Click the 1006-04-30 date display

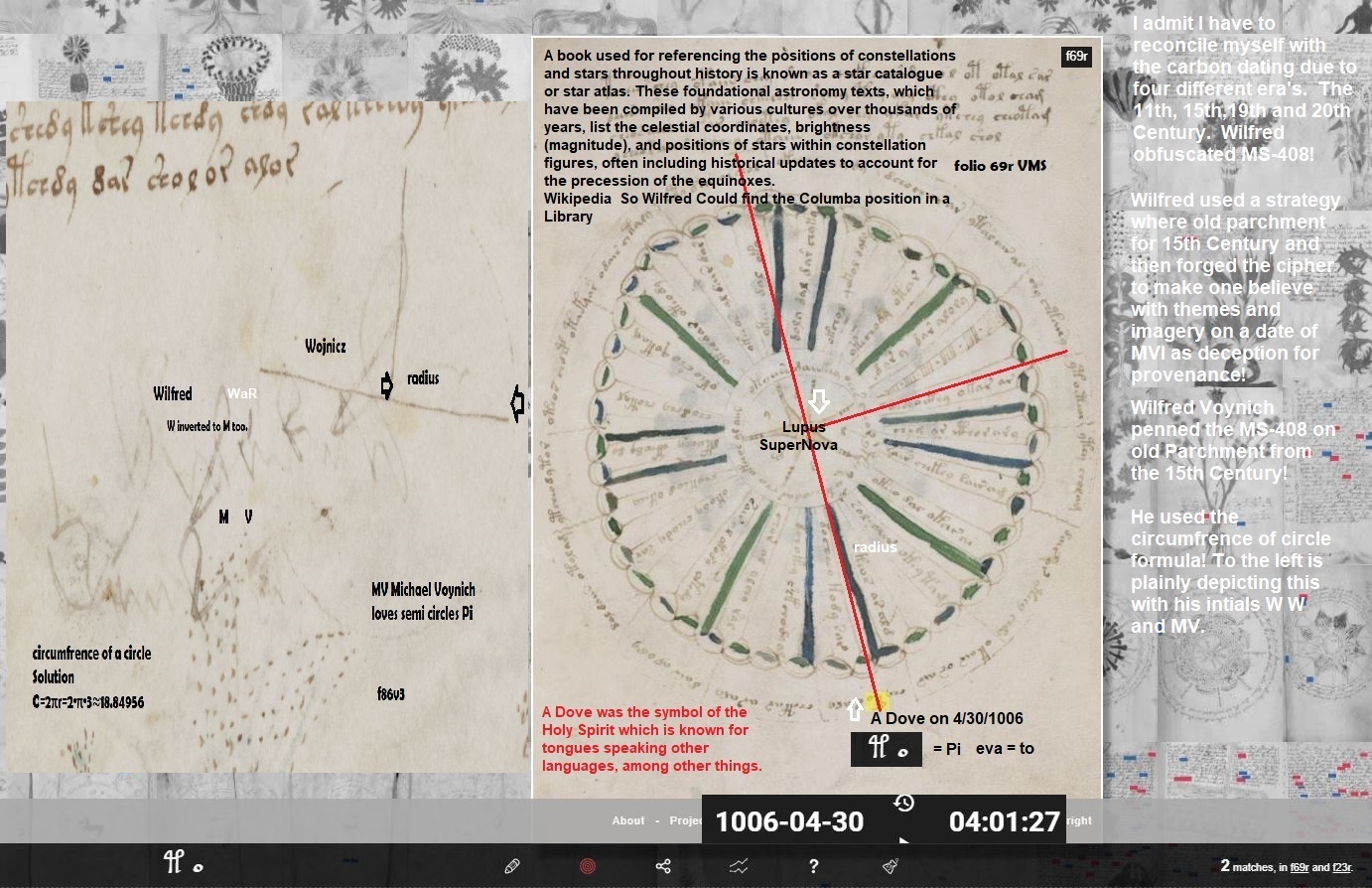click(789, 821)
